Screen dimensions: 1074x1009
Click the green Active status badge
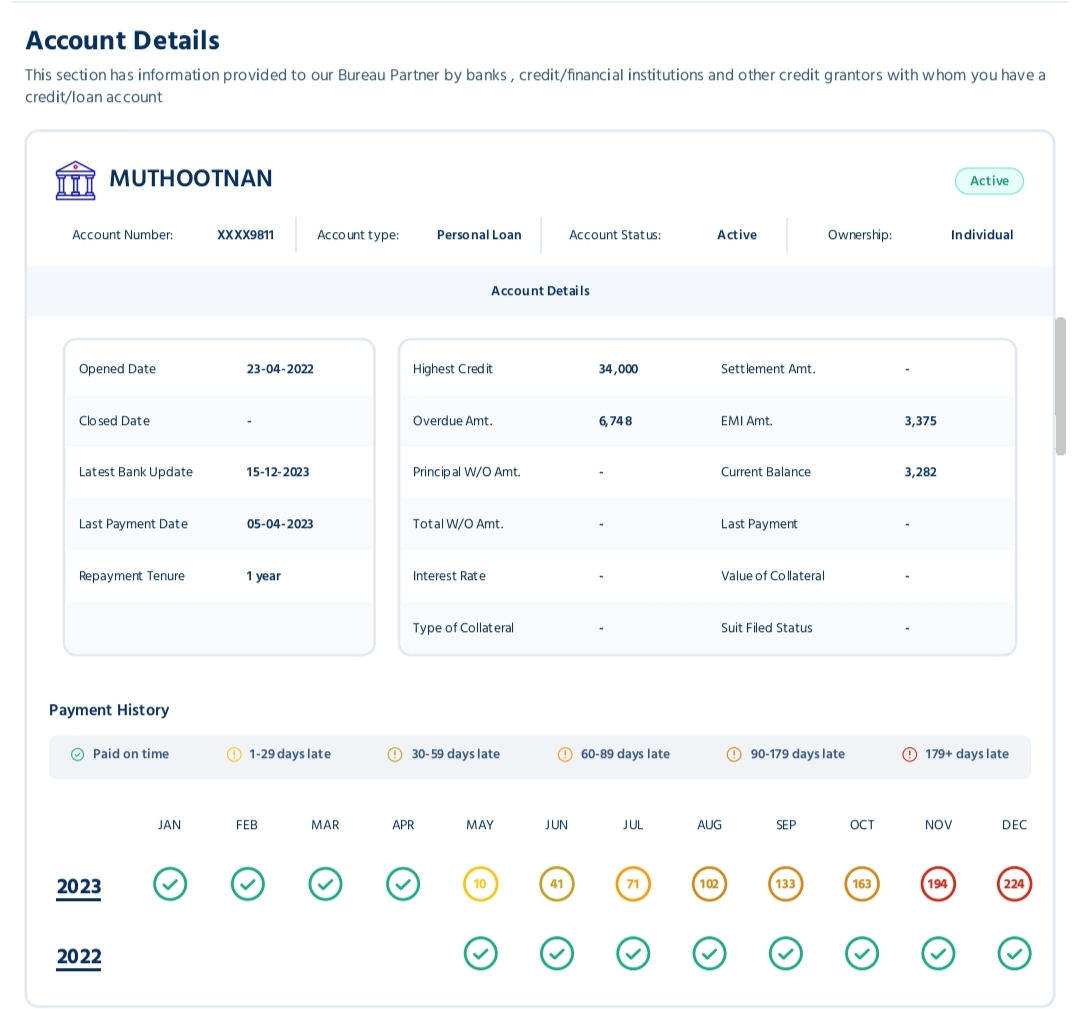[x=989, y=181]
